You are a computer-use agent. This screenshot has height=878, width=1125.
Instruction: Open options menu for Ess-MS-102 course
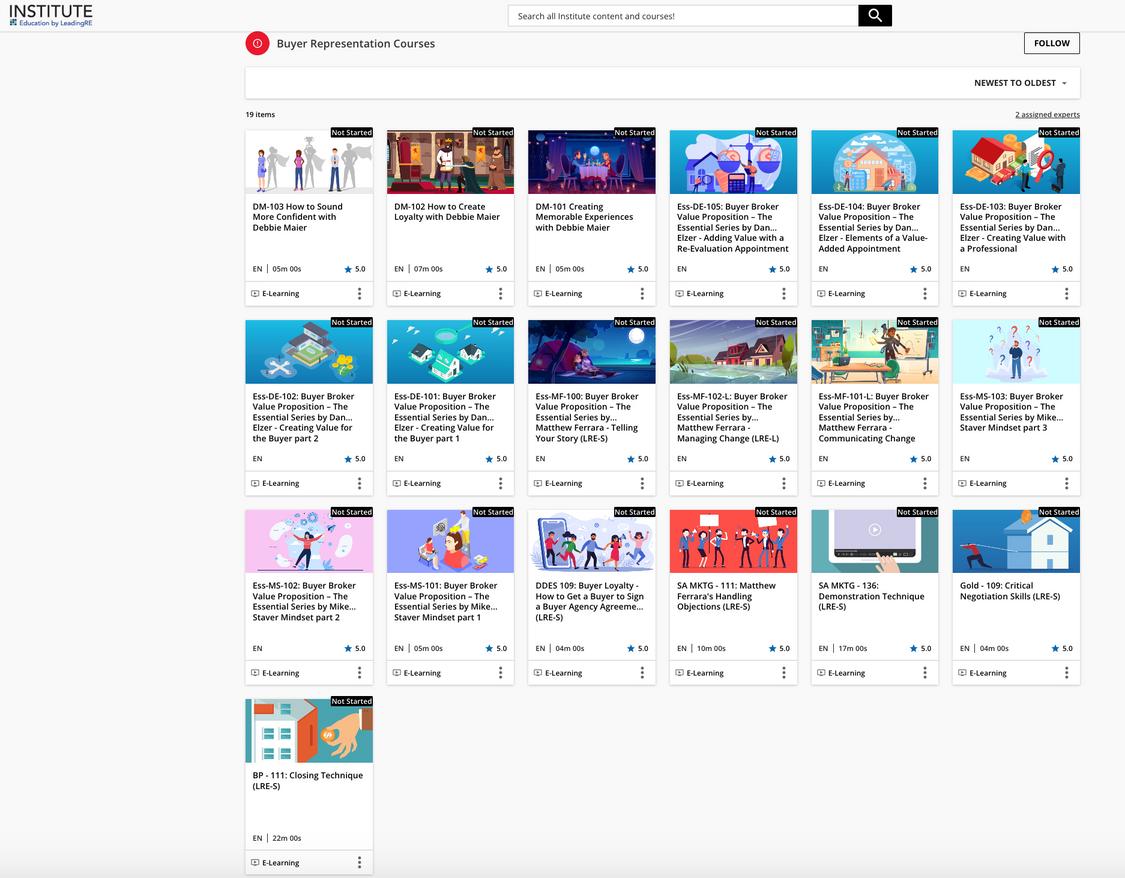tap(359, 673)
